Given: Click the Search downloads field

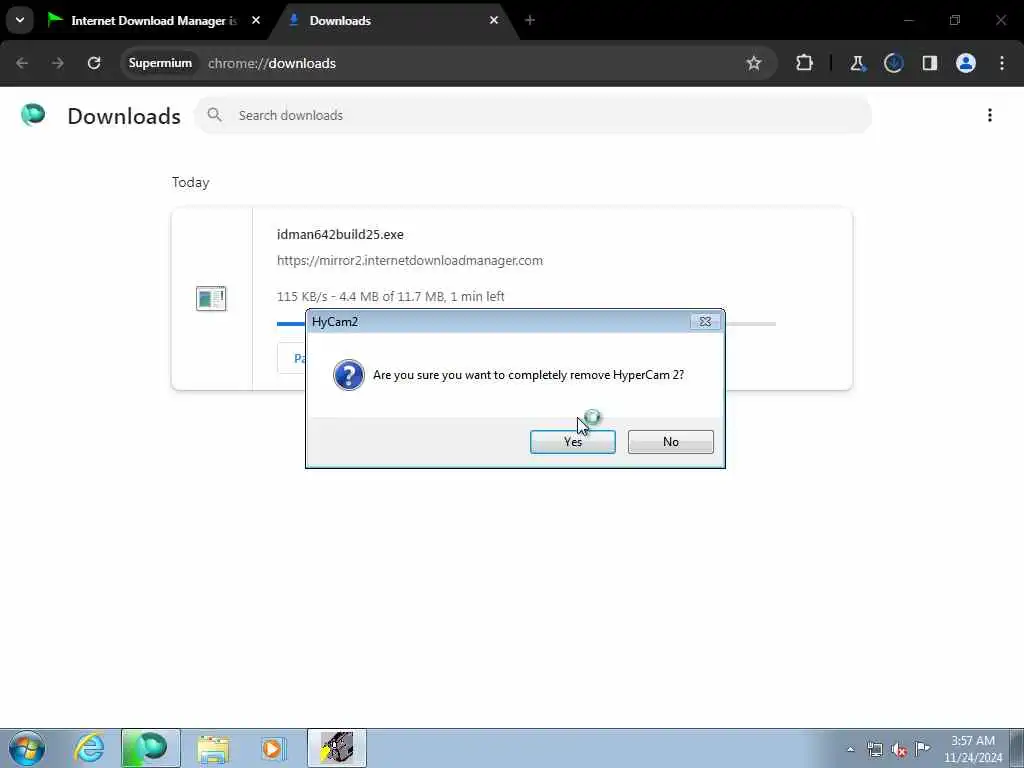Looking at the screenshot, I should [x=533, y=115].
